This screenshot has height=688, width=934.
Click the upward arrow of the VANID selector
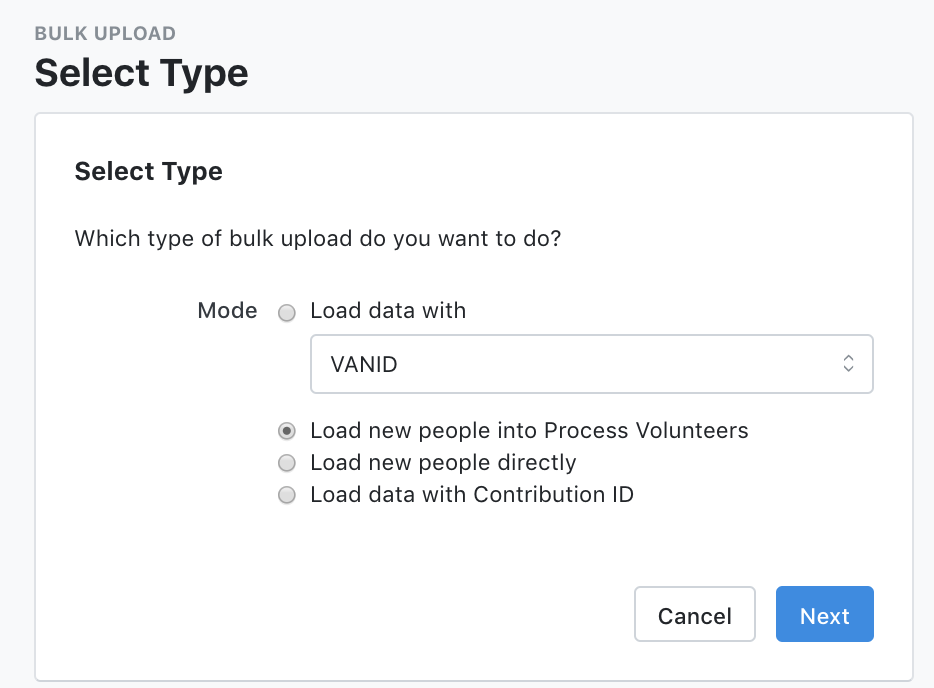pos(848,358)
